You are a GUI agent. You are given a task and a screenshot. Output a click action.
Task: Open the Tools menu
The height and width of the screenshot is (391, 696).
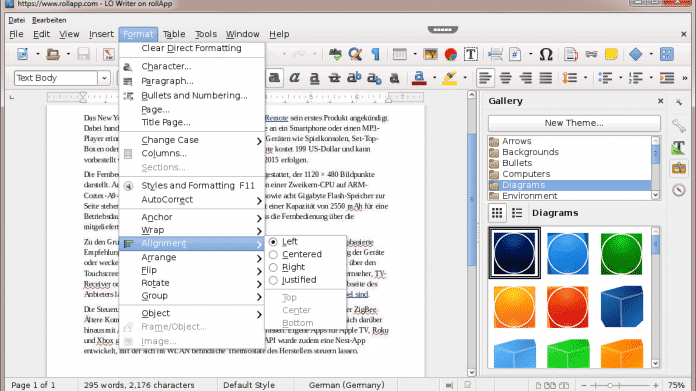click(206, 34)
